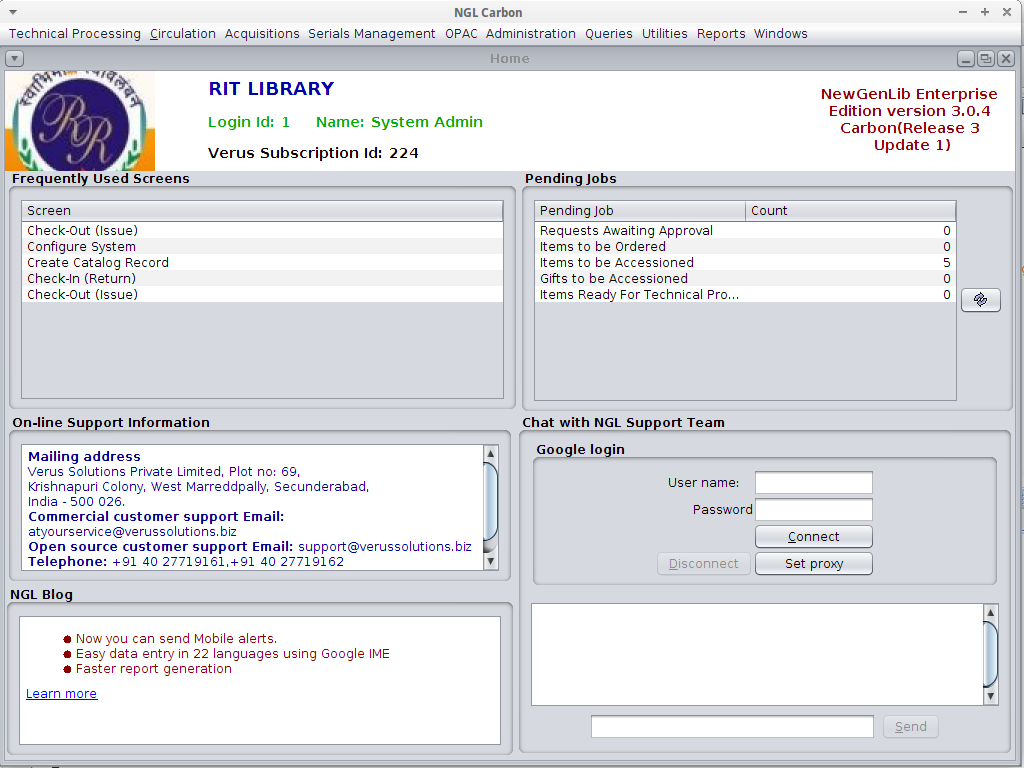Open the OPAC menu
The width and height of the screenshot is (1024, 768).
pos(461,33)
